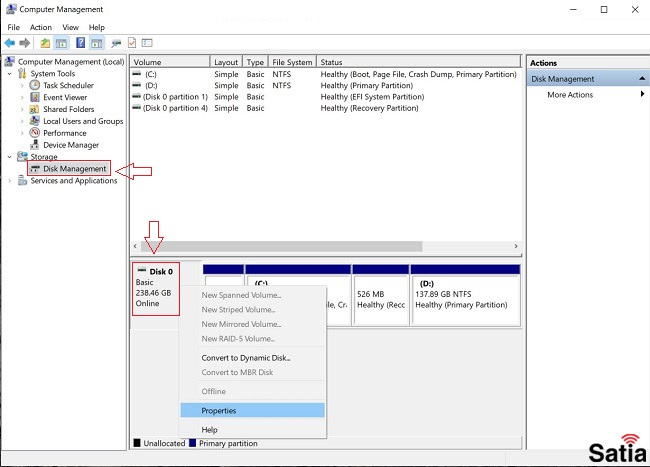Click Healthy (EFI System Partition) status cell
650x467 pixels.
point(372,97)
